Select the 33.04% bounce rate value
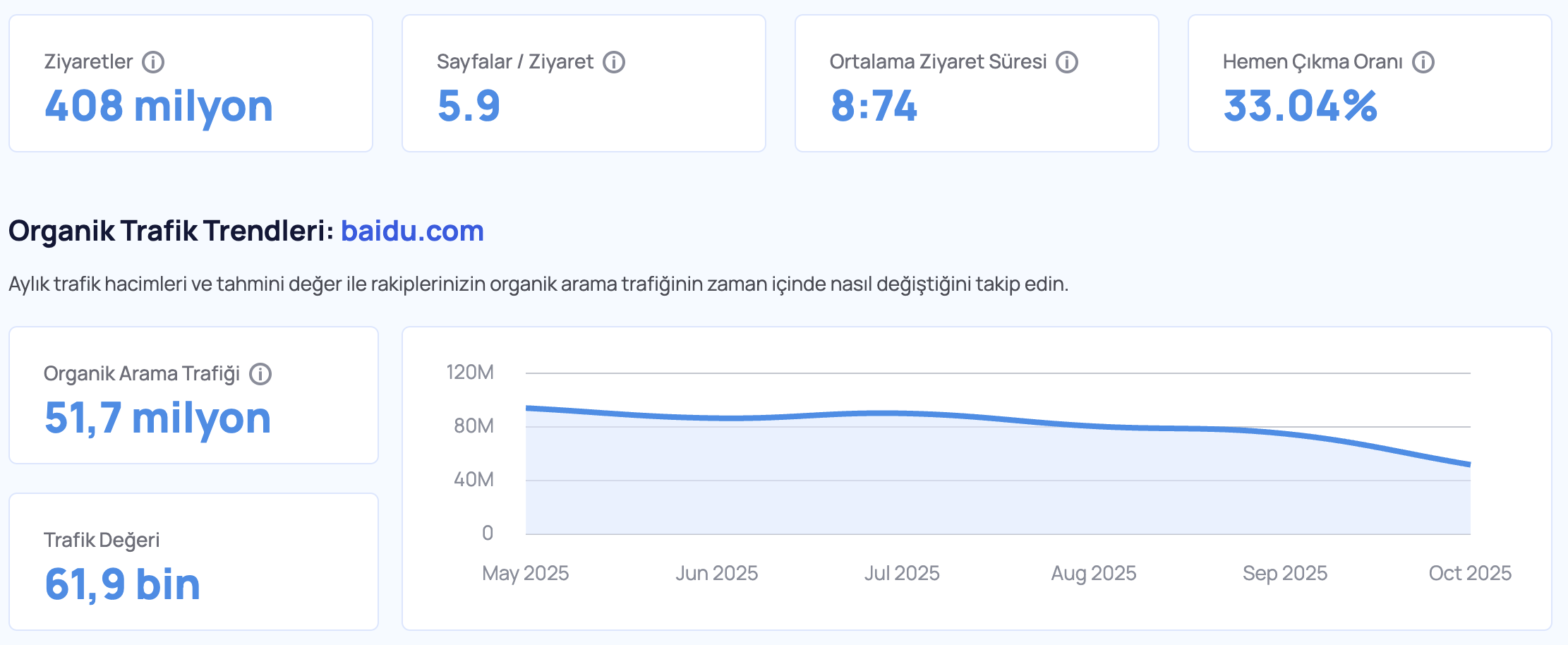Viewport: 1568px width, 645px height. click(1300, 106)
